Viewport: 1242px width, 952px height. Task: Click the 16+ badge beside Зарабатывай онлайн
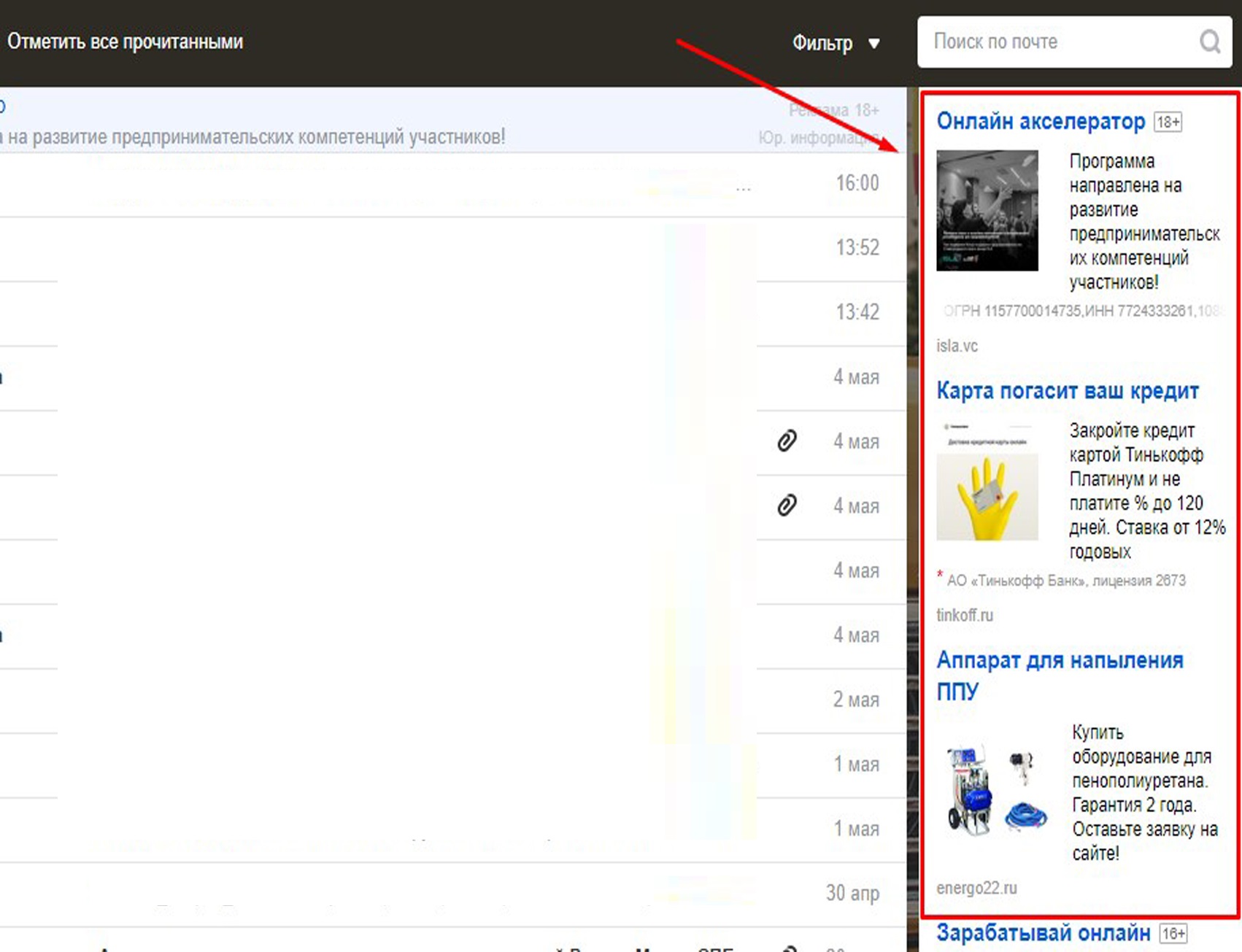[1173, 933]
